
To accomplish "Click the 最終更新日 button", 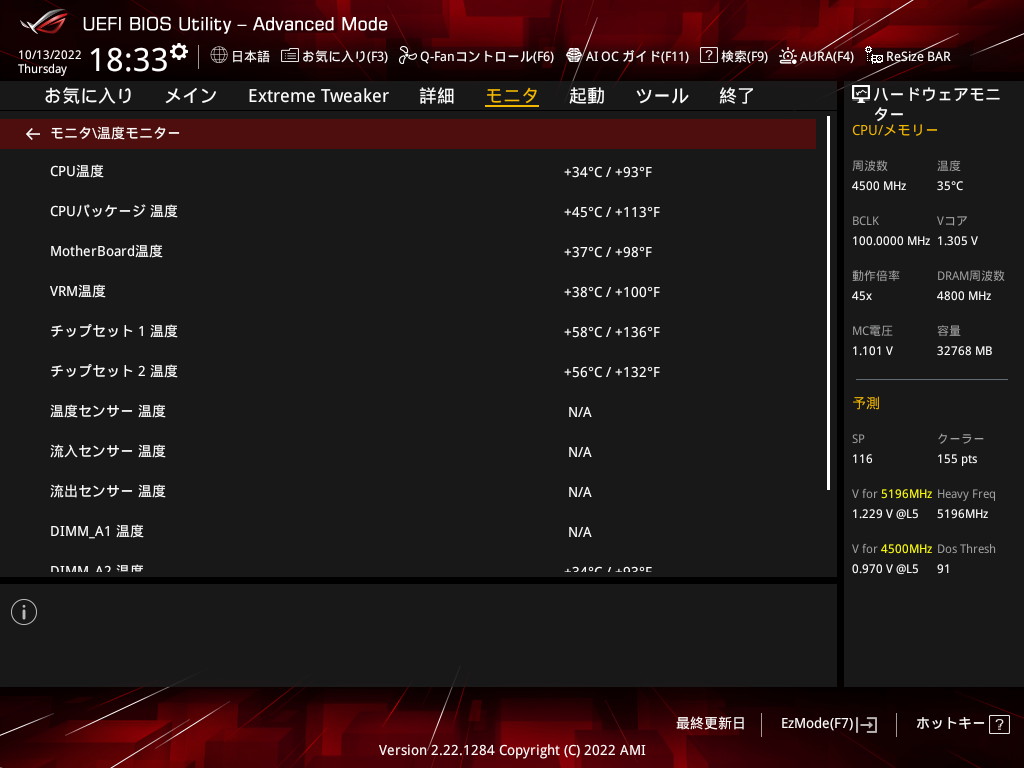I will click(x=711, y=724).
